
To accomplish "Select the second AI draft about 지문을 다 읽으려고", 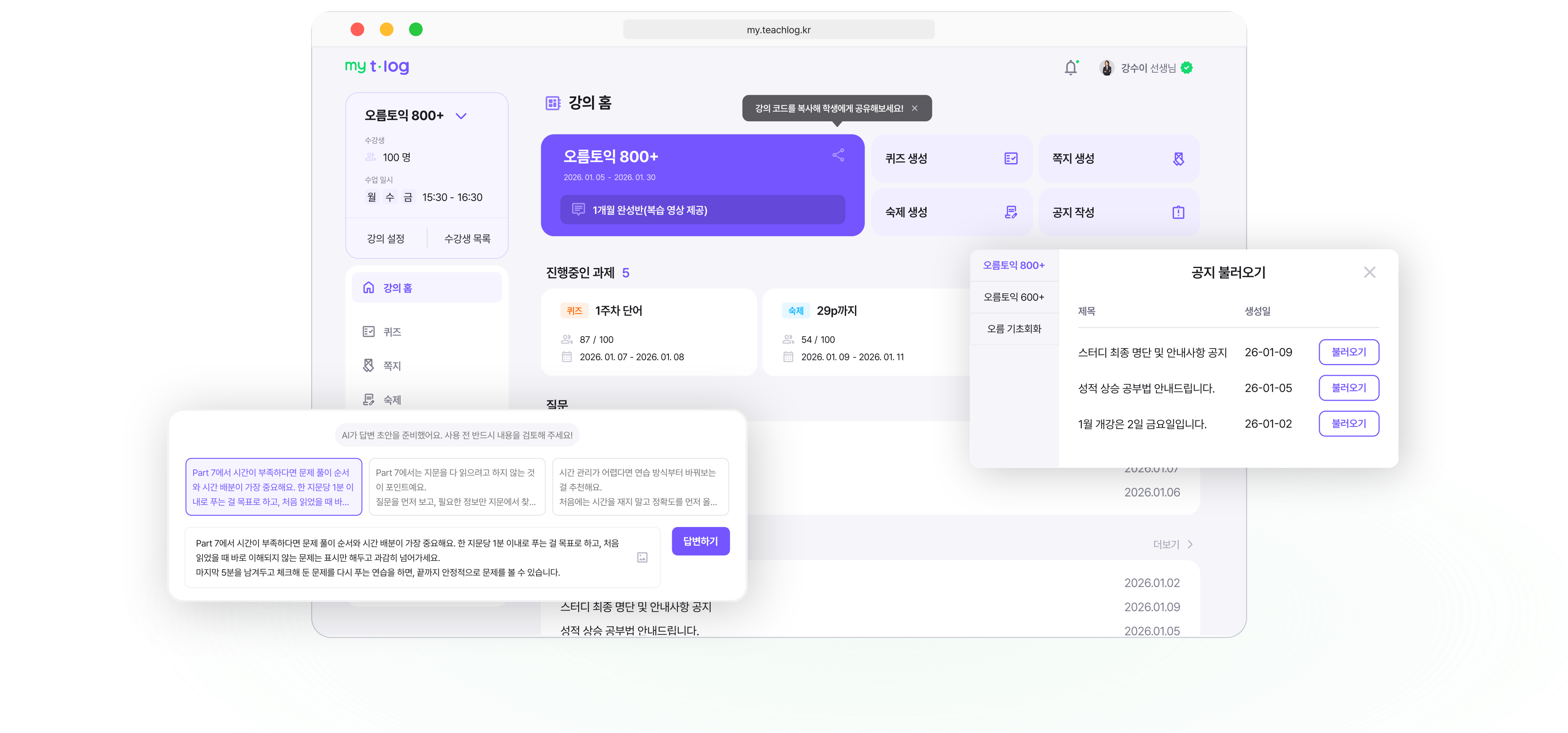I will point(457,487).
